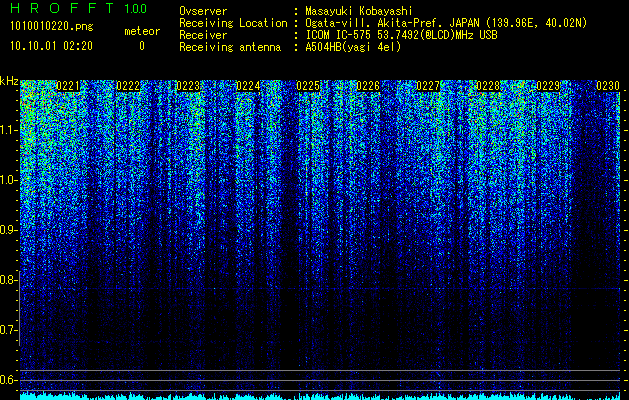Click the 0223 time marker
This screenshot has width=629, height=400.
188,86
